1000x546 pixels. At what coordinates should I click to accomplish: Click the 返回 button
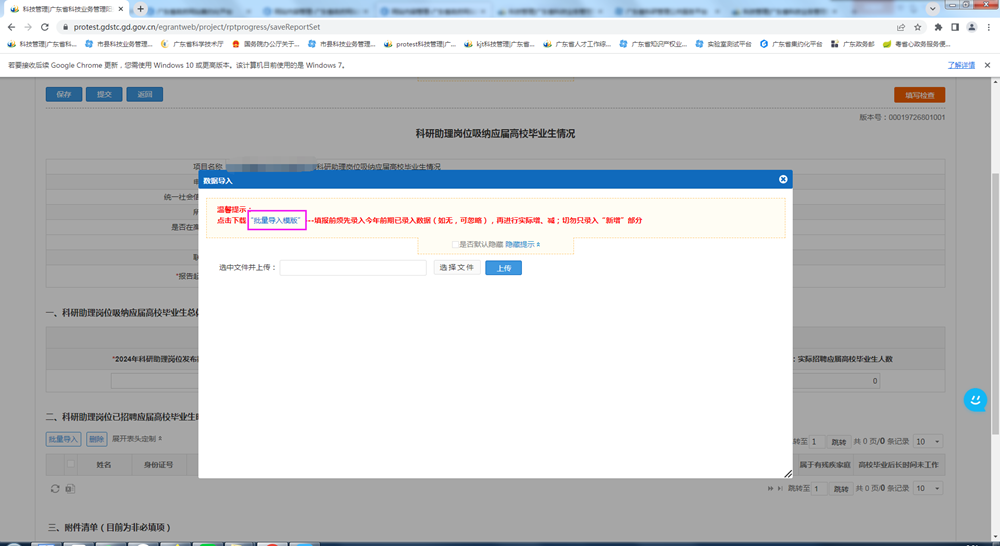(145, 94)
